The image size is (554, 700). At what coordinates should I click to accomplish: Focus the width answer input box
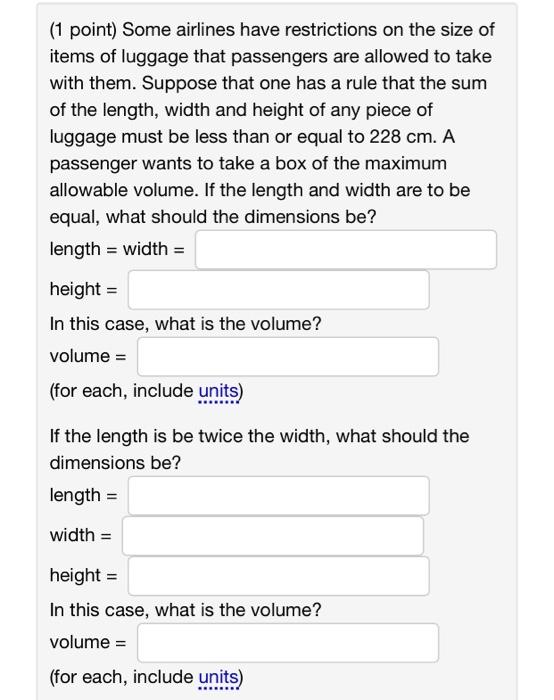(x=273, y=536)
